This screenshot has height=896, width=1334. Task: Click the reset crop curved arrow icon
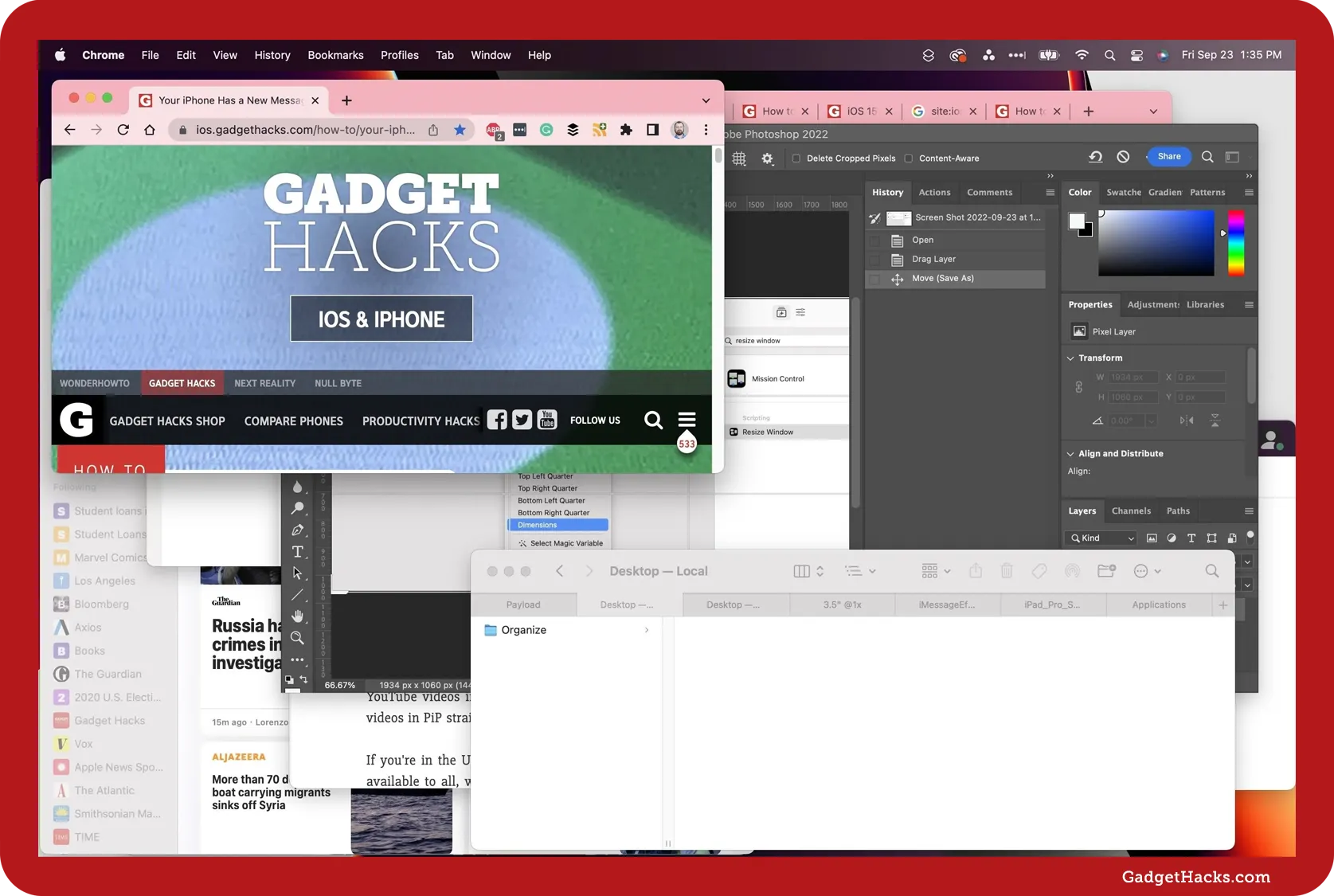pos(1096,157)
